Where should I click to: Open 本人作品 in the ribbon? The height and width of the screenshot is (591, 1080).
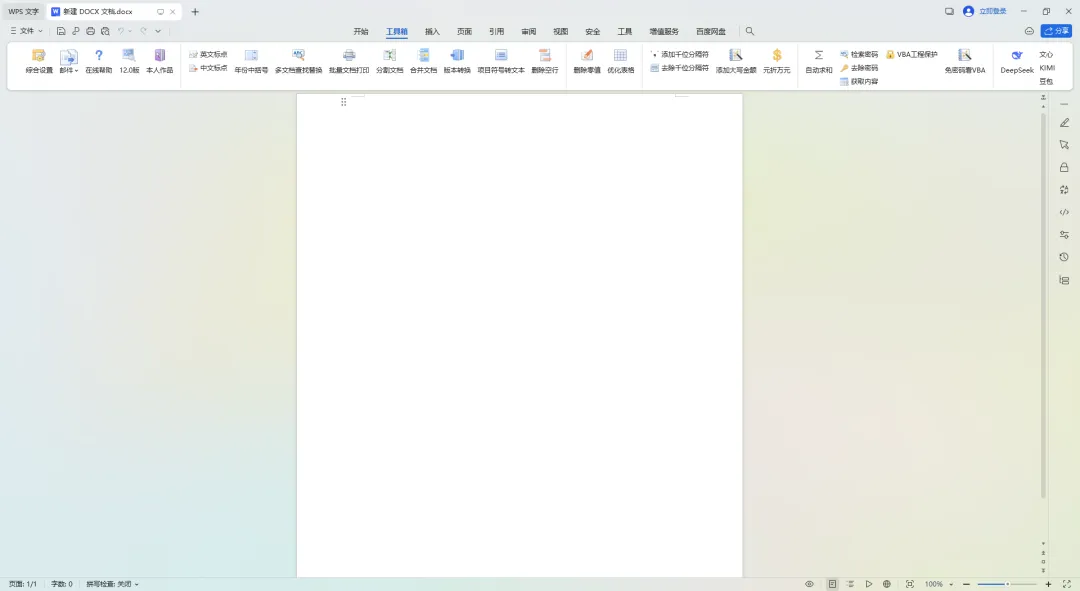pyautogui.click(x=159, y=61)
